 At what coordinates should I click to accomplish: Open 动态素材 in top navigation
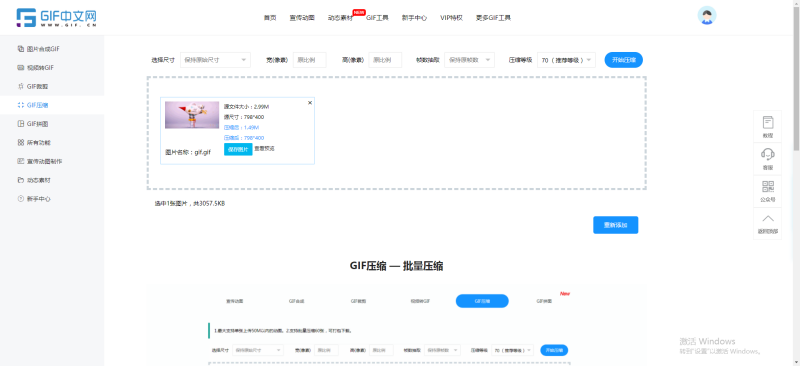340,18
